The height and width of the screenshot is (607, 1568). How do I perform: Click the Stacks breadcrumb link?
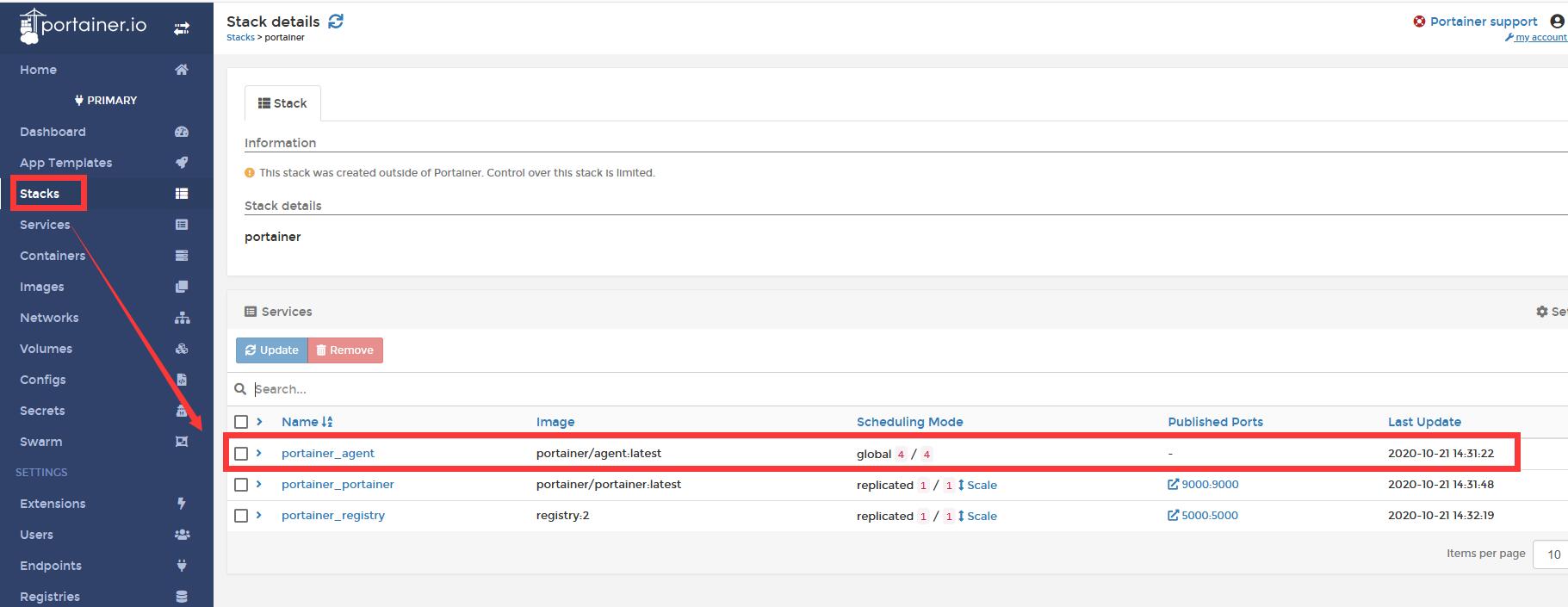pyautogui.click(x=240, y=37)
